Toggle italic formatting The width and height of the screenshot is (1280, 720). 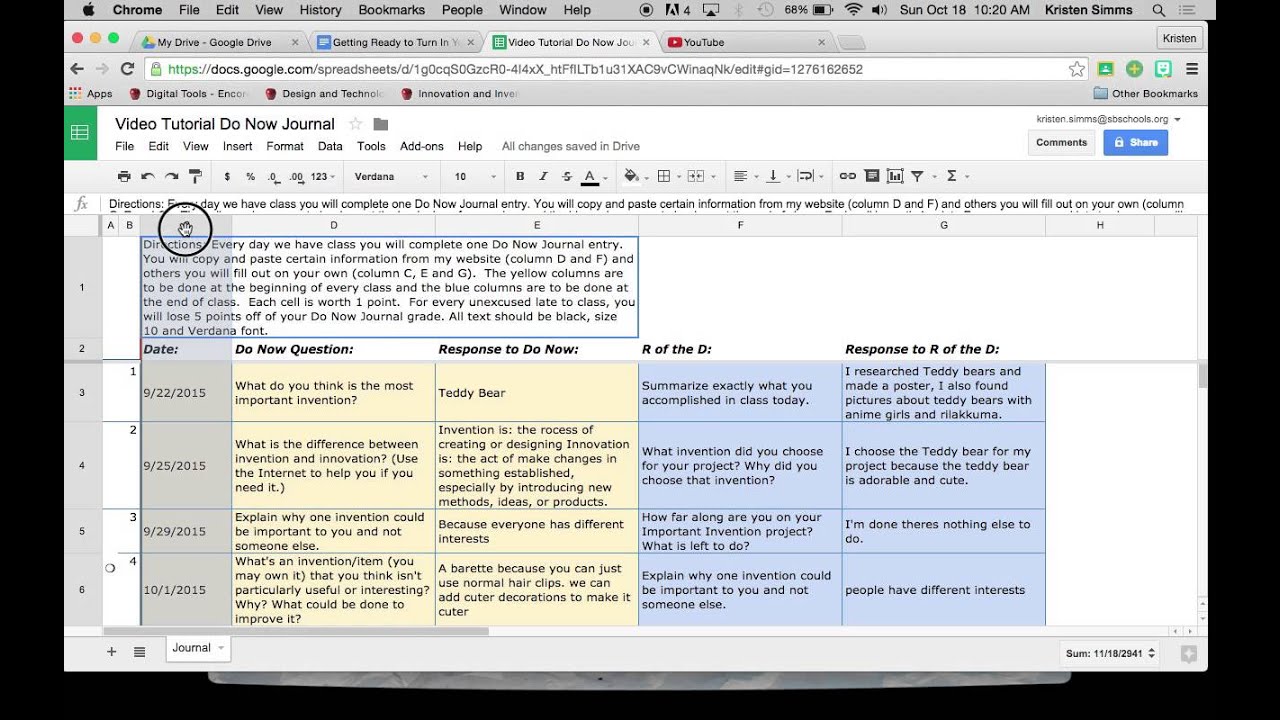[543, 176]
